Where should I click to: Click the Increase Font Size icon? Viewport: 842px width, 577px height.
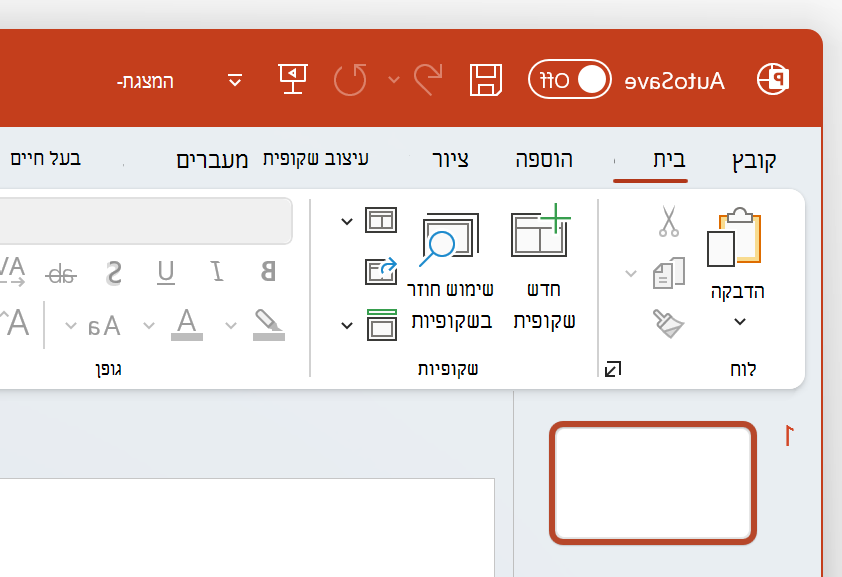point(14,323)
